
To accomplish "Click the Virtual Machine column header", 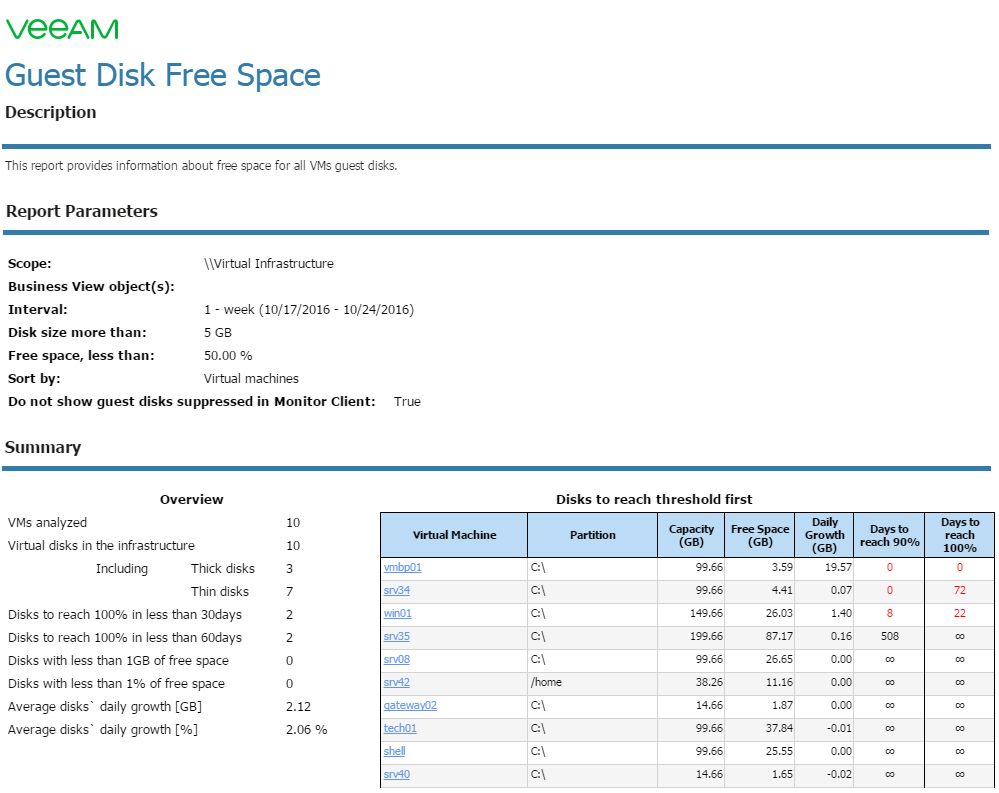I will click(454, 535).
